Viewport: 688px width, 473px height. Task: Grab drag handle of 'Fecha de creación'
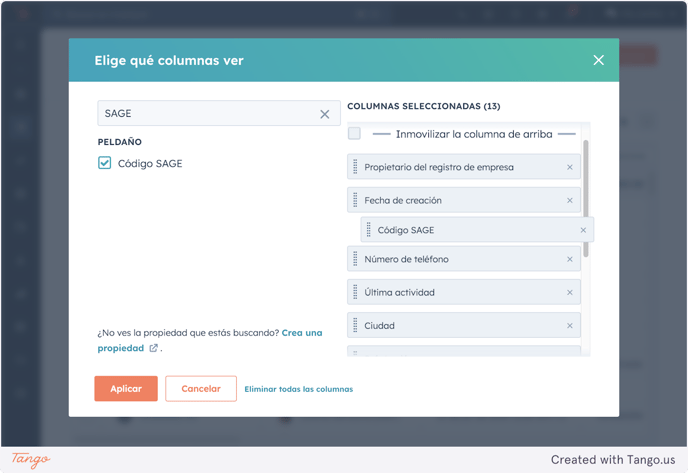coord(355,200)
